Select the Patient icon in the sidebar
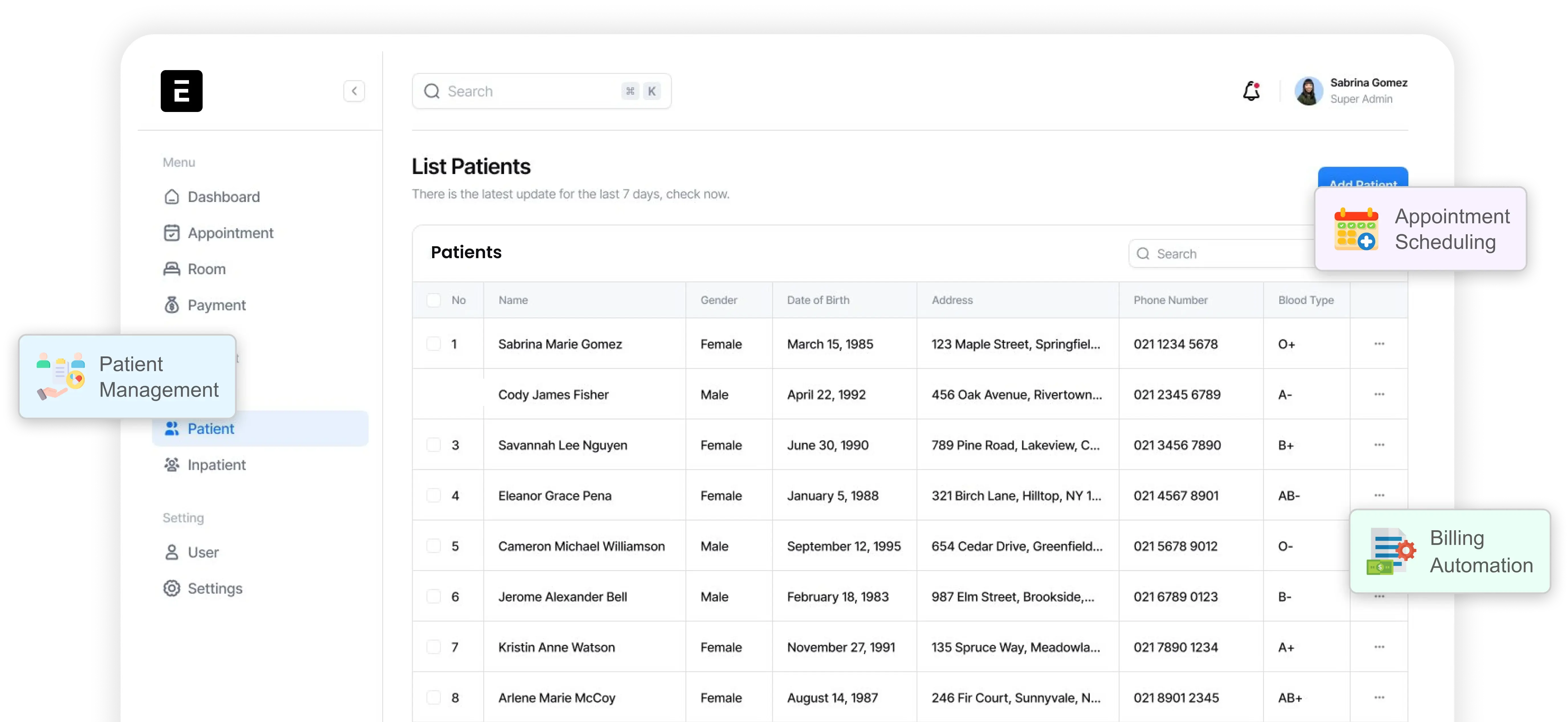Image resolution: width=1568 pixels, height=722 pixels. click(x=172, y=429)
